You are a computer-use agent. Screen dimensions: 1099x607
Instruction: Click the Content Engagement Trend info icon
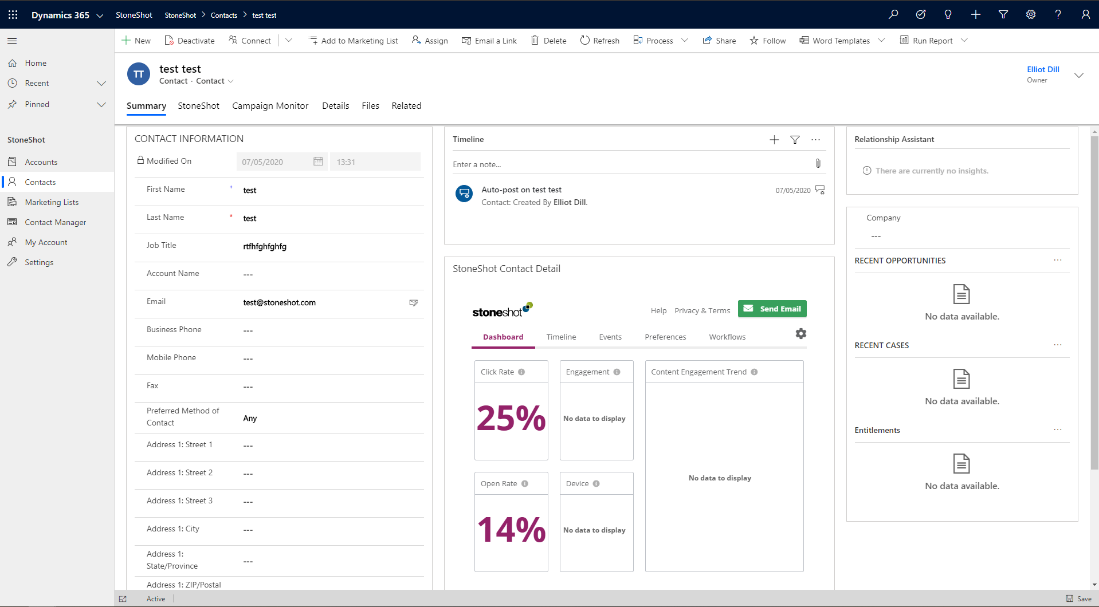[754, 372]
